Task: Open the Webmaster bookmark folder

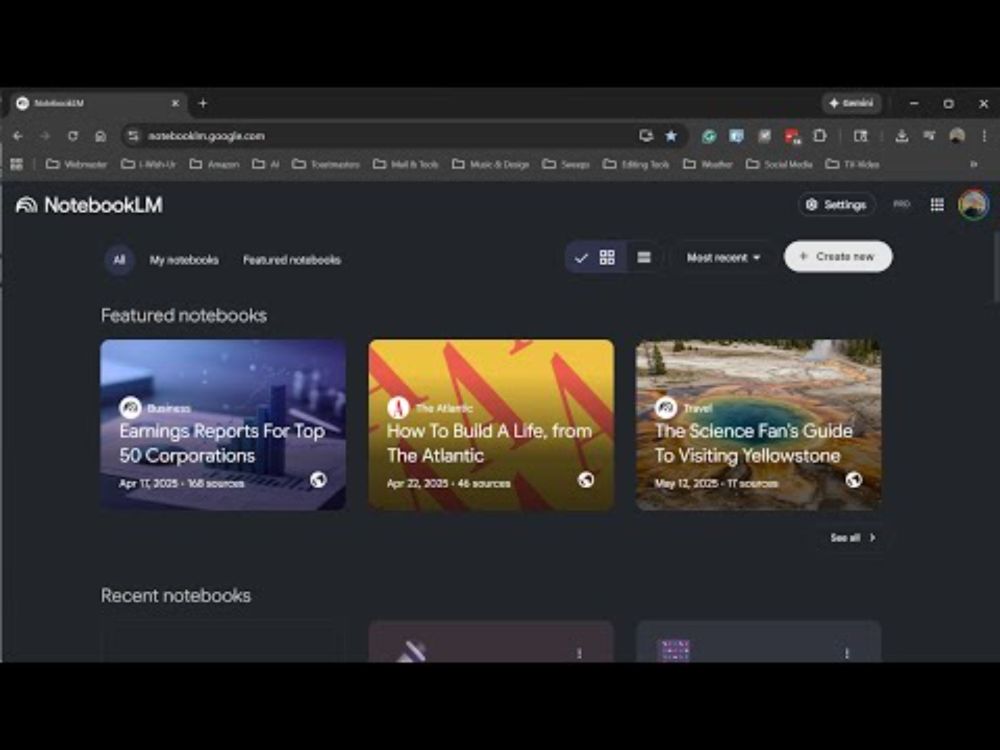Action: (x=77, y=164)
